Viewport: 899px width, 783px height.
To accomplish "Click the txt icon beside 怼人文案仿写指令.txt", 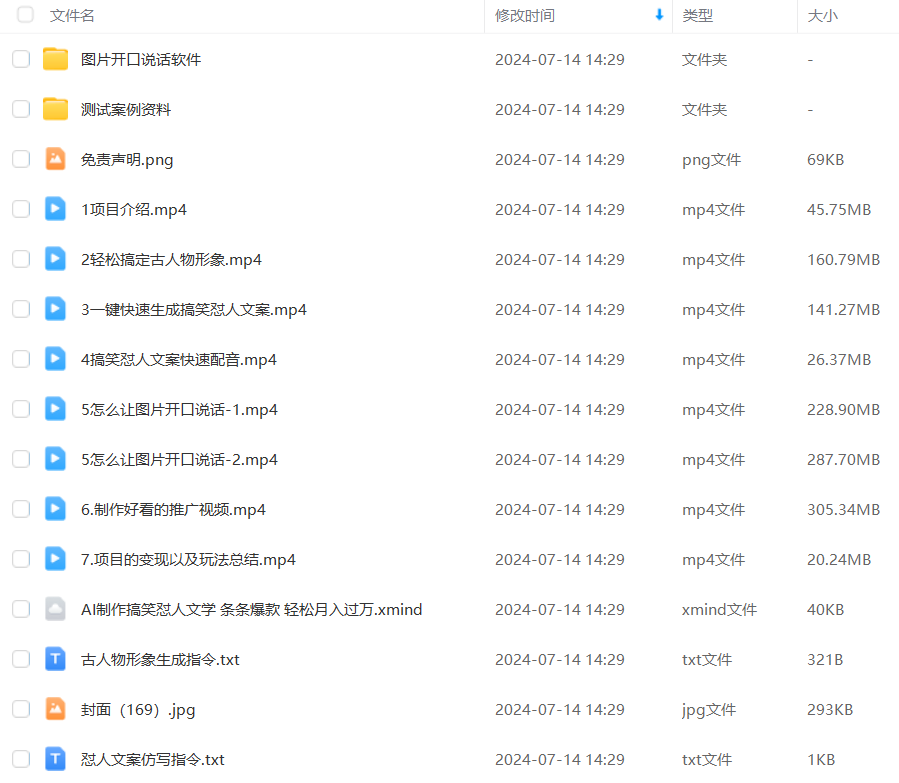I will [55, 758].
